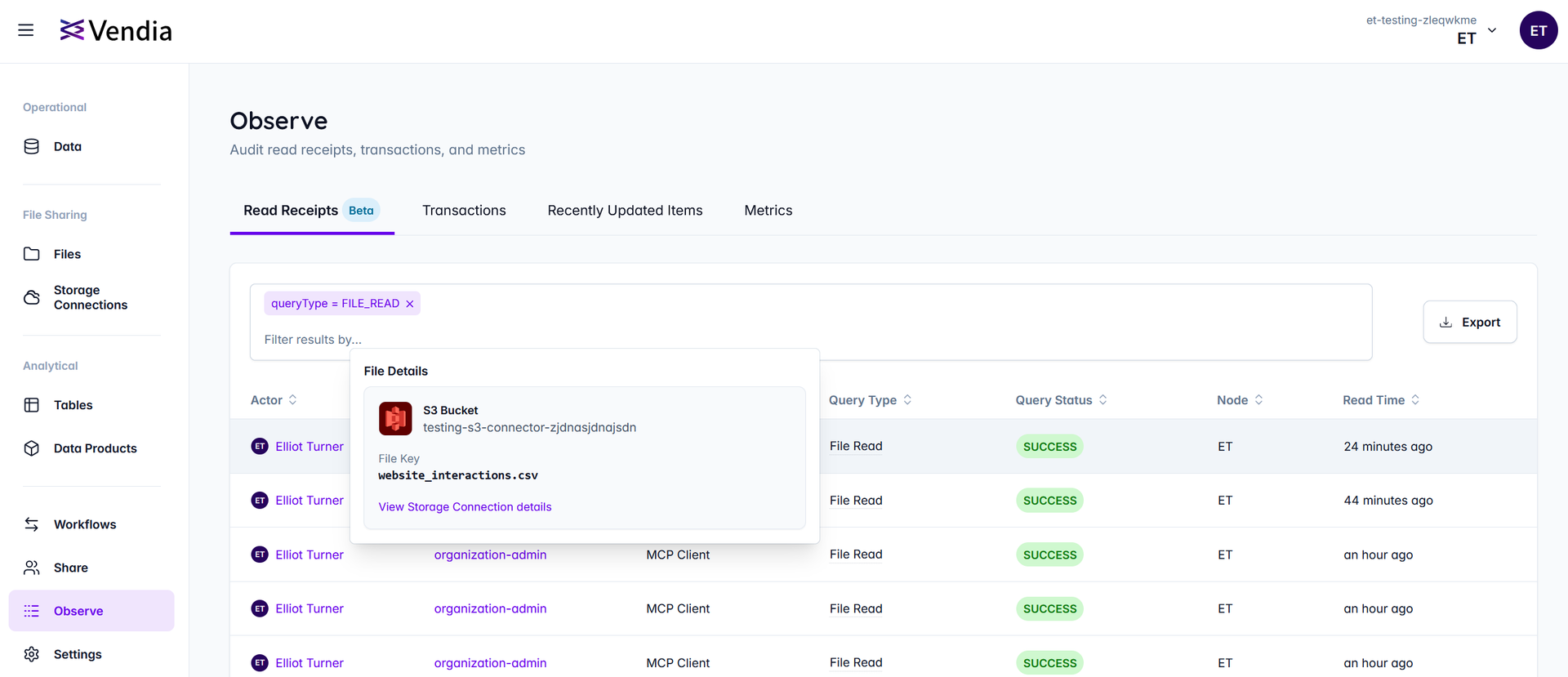Sort the table by Actor column
This screenshot has width=1568, height=677.
coord(274,400)
